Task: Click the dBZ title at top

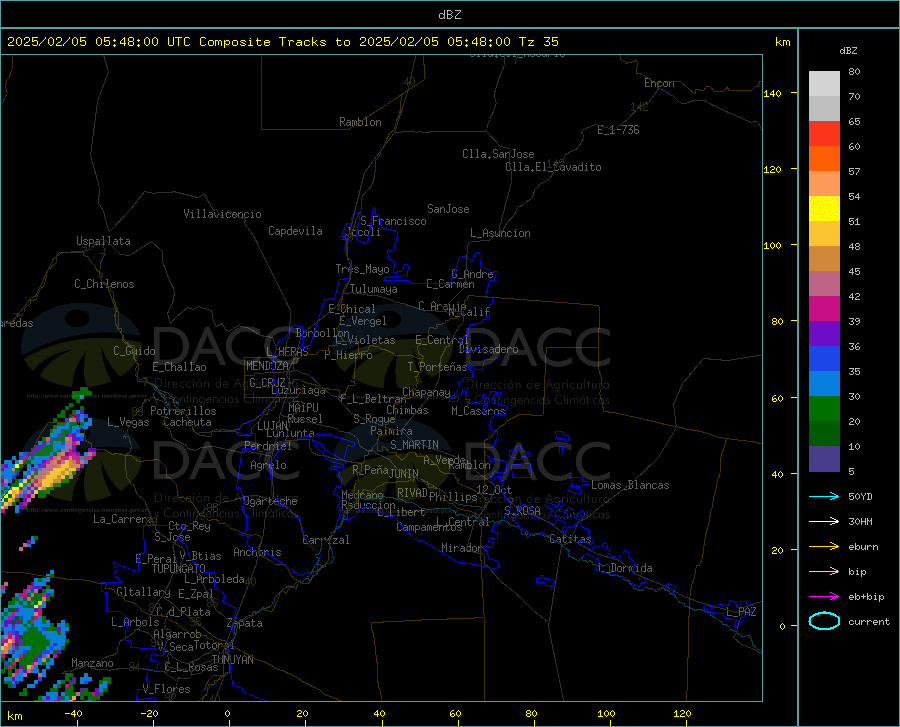Action: tap(449, 15)
